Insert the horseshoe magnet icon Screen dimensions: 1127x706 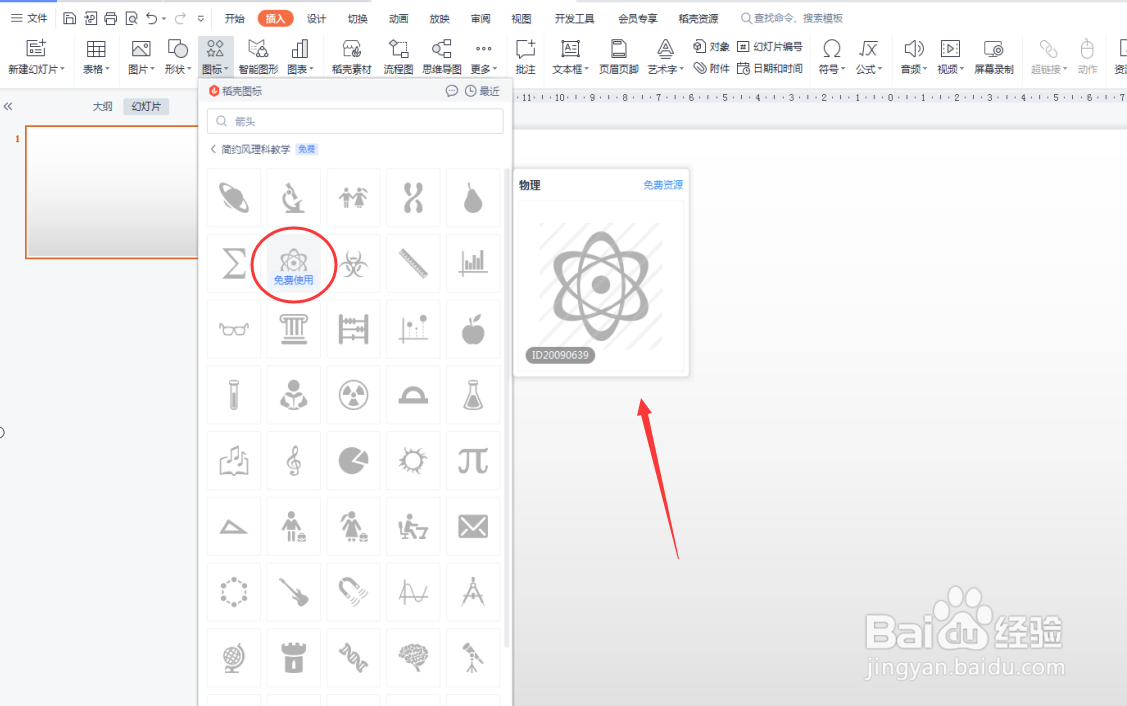coord(353,592)
